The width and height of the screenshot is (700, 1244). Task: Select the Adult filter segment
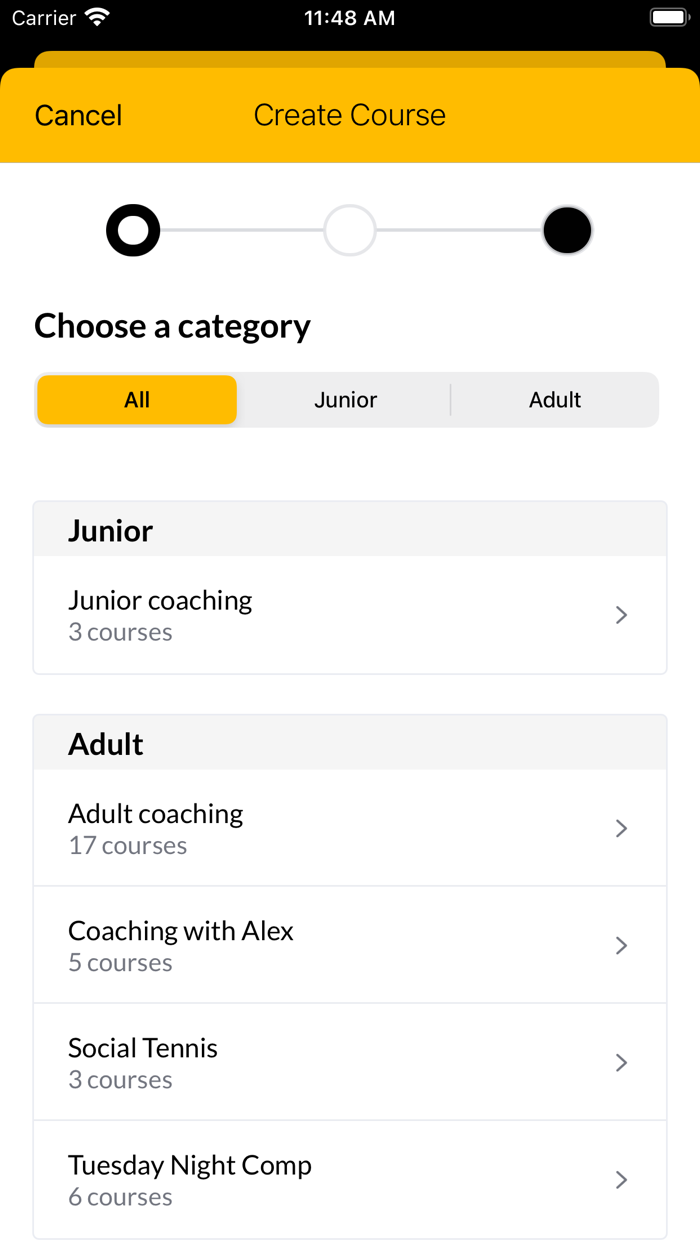[x=554, y=399]
